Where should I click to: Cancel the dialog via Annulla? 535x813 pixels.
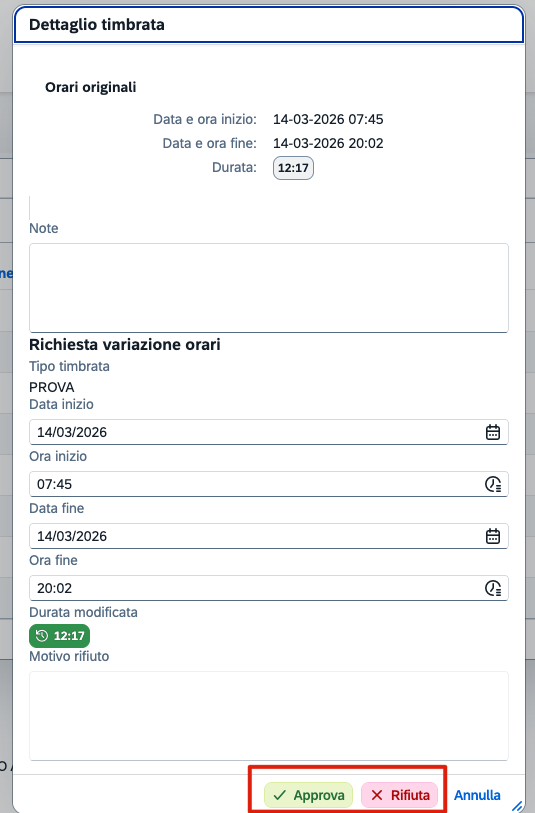tap(477, 795)
